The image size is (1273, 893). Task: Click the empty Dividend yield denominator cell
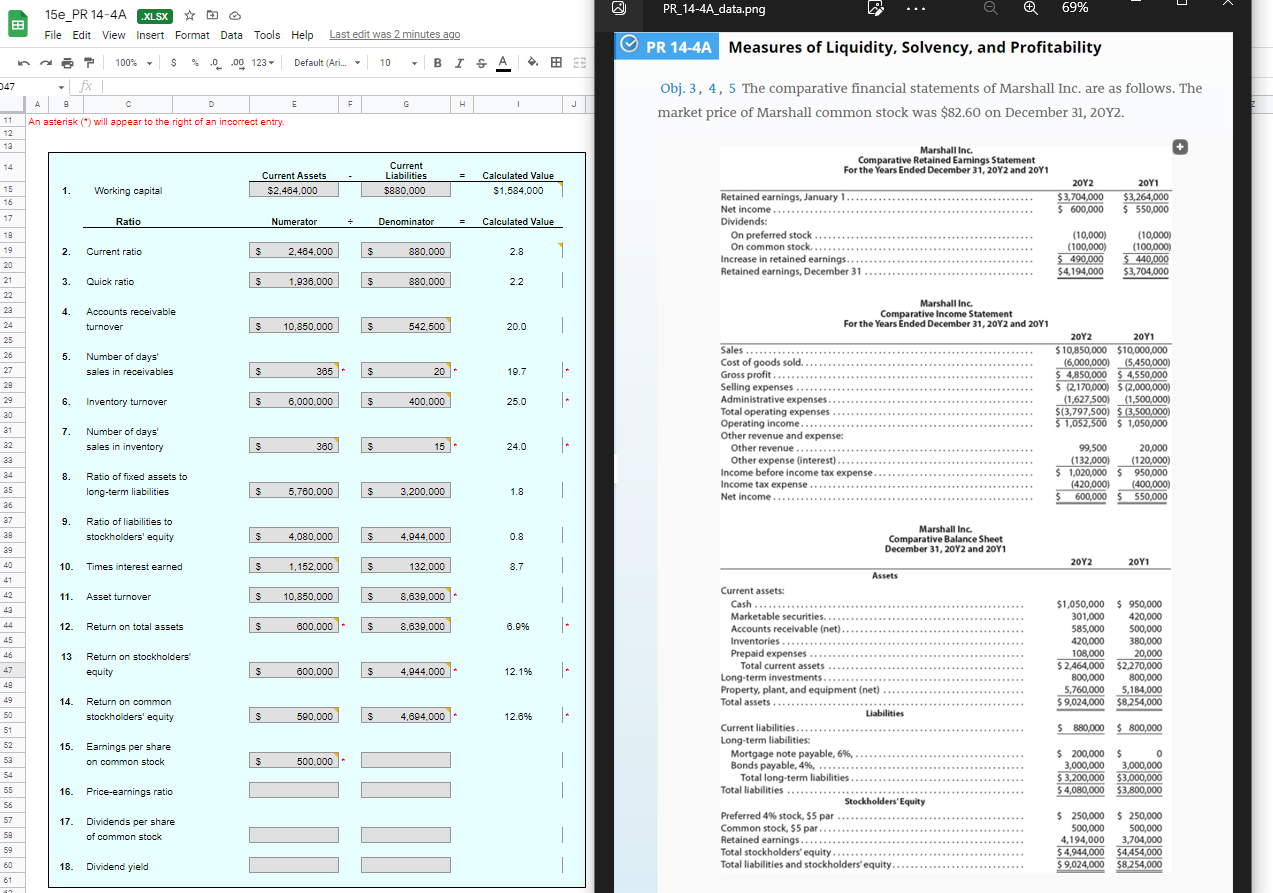point(406,866)
